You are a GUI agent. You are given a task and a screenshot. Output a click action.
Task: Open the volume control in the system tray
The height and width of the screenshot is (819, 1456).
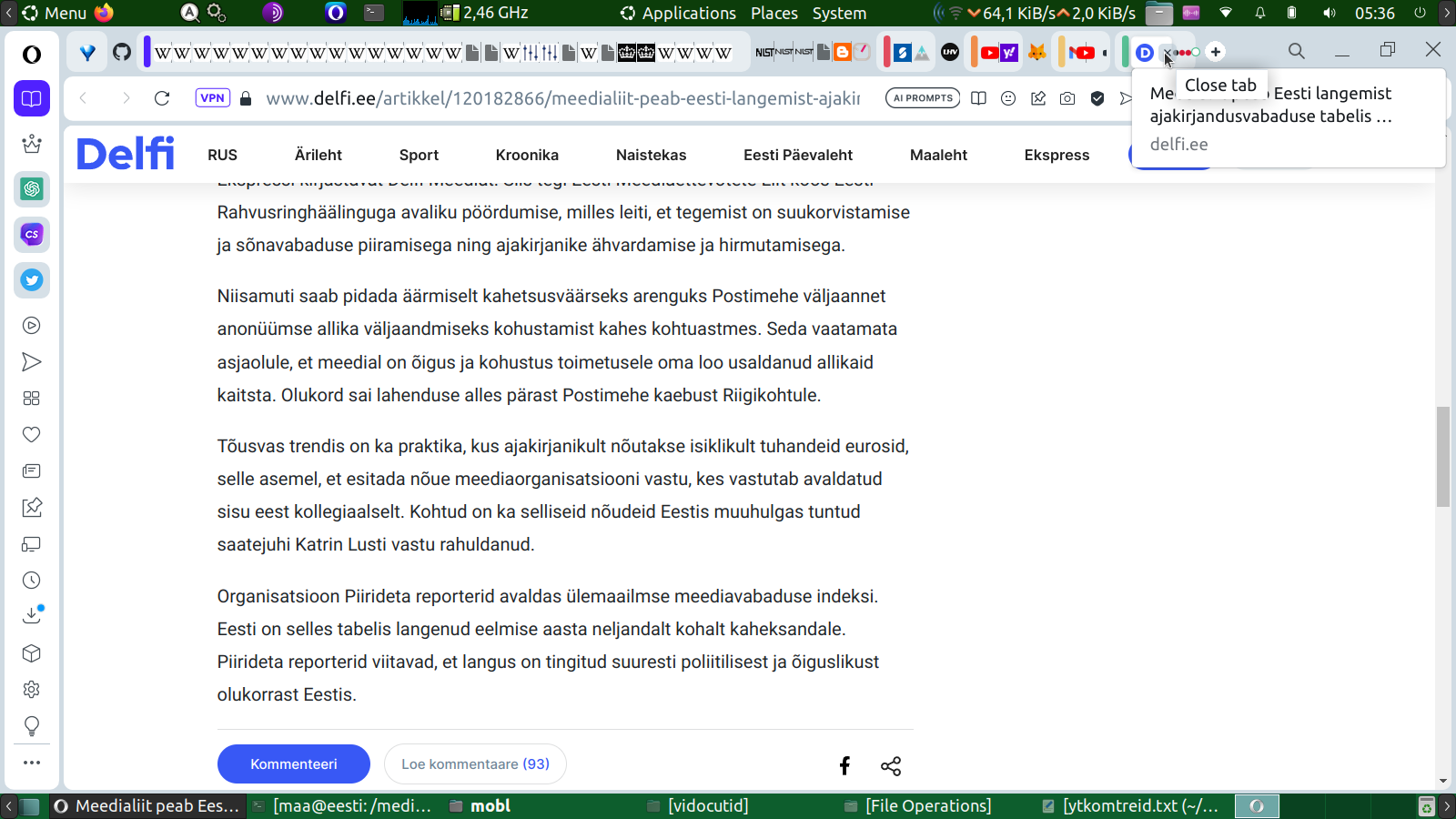pos(1330,13)
